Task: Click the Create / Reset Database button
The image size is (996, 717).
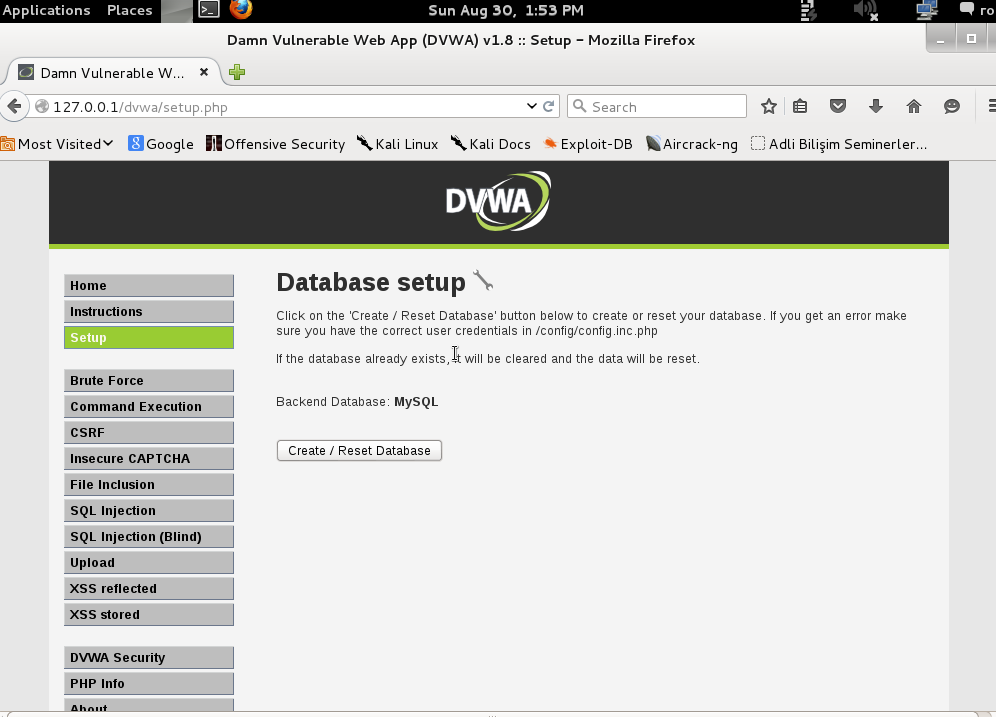Action: point(359,451)
